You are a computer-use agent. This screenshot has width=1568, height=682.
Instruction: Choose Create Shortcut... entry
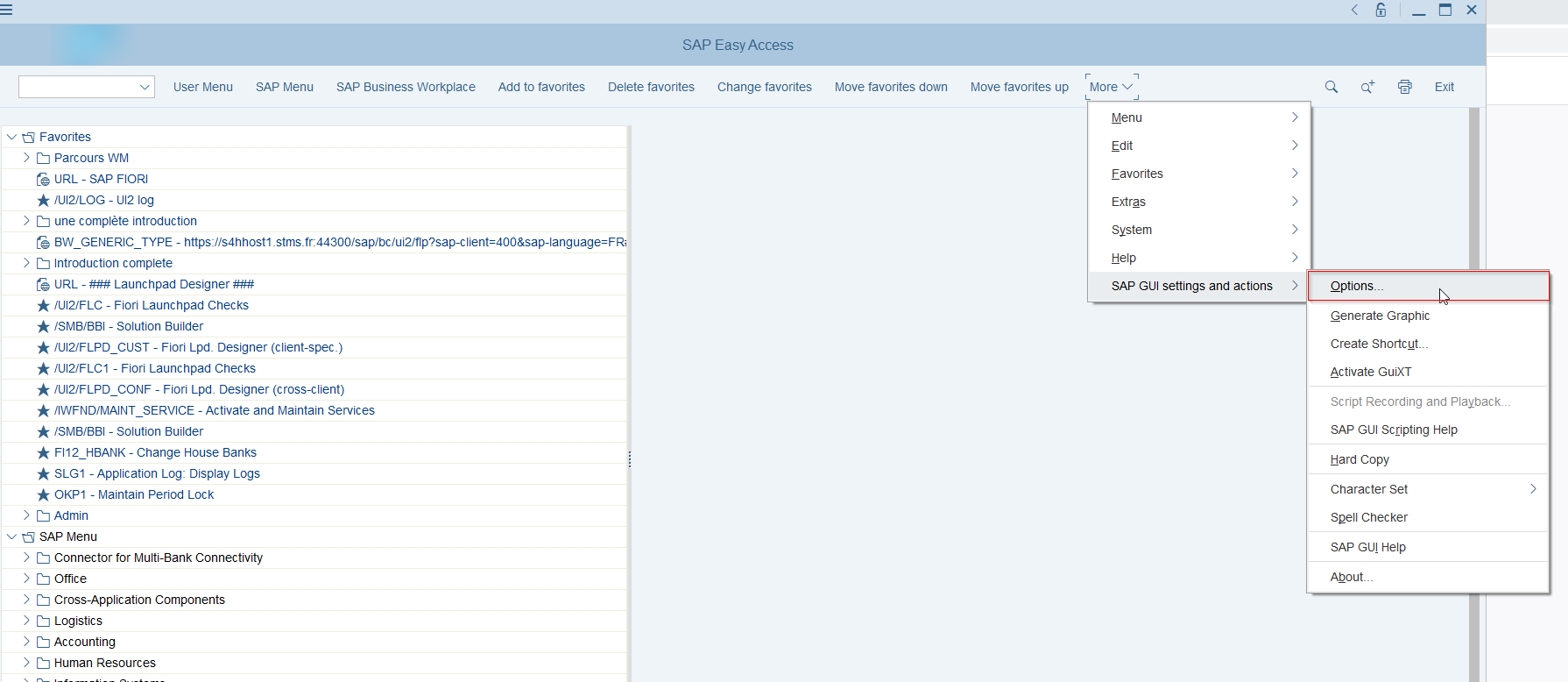(1429, 344)
